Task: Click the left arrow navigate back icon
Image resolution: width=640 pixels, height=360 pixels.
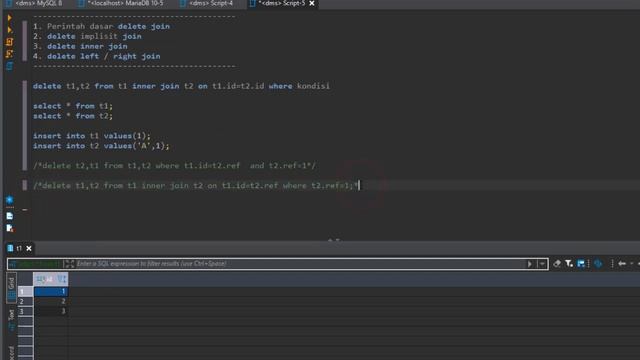Action: click(x=622, y=264)
